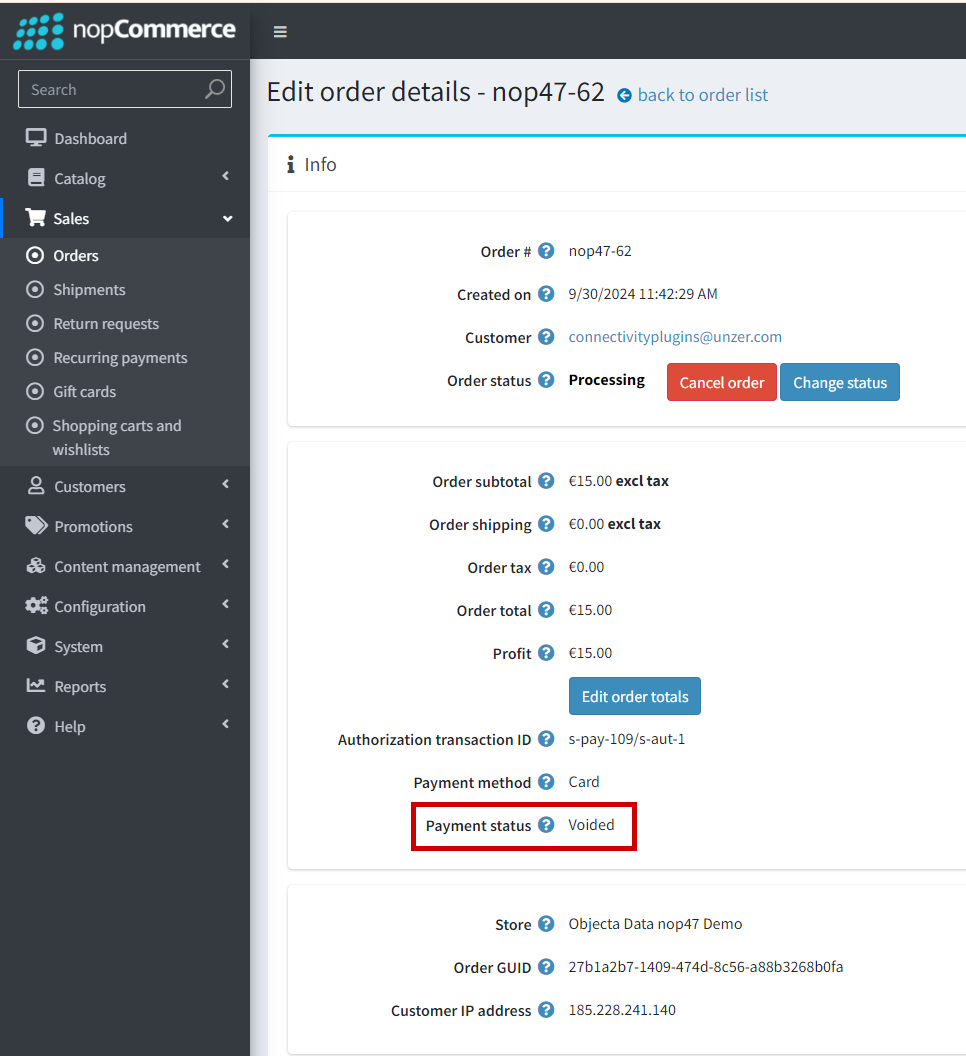Click the Change status button

839,382
